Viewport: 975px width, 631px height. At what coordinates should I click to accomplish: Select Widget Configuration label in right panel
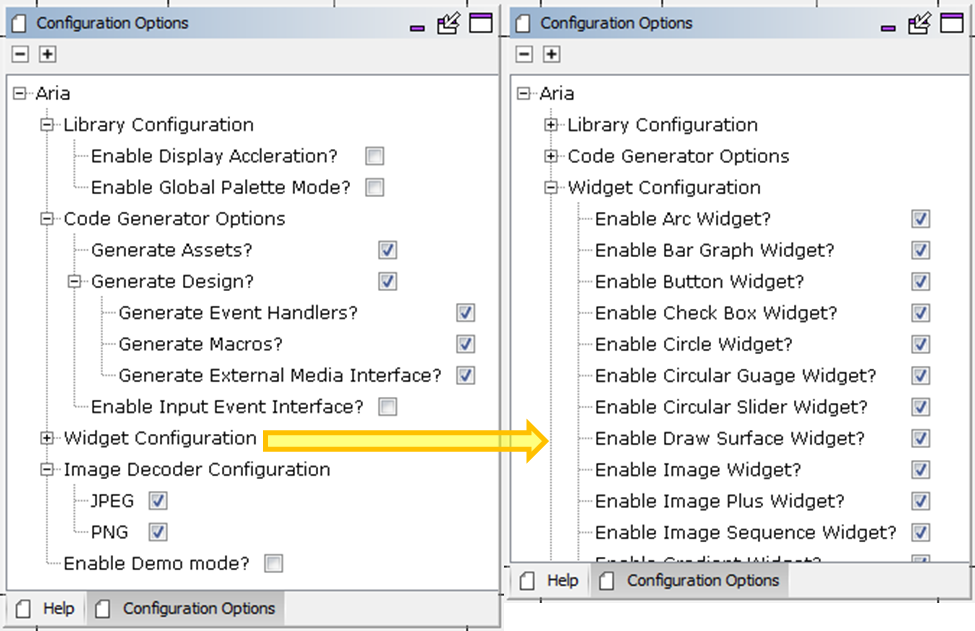click(x=664, y=187)
